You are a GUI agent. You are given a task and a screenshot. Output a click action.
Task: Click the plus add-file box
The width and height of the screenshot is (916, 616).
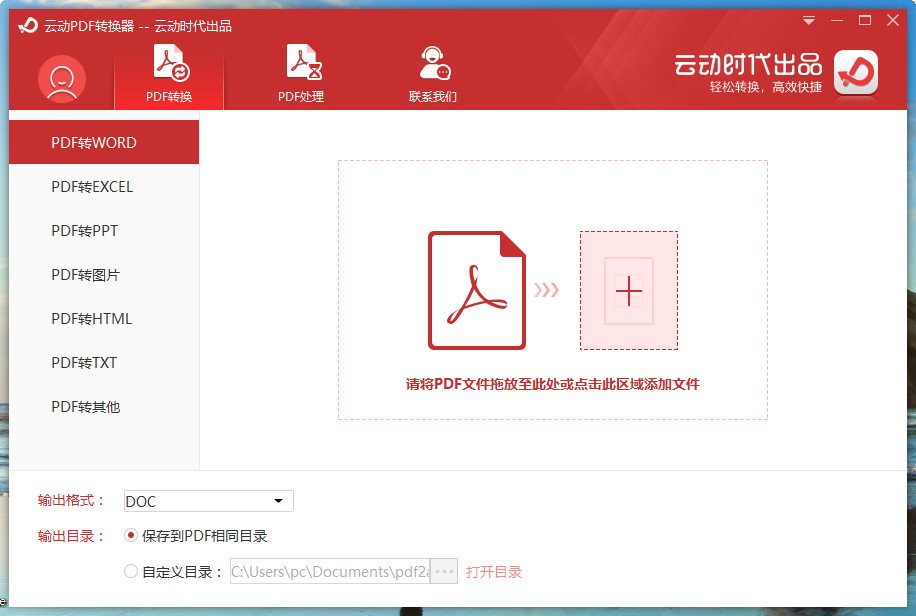coord(629,290)
